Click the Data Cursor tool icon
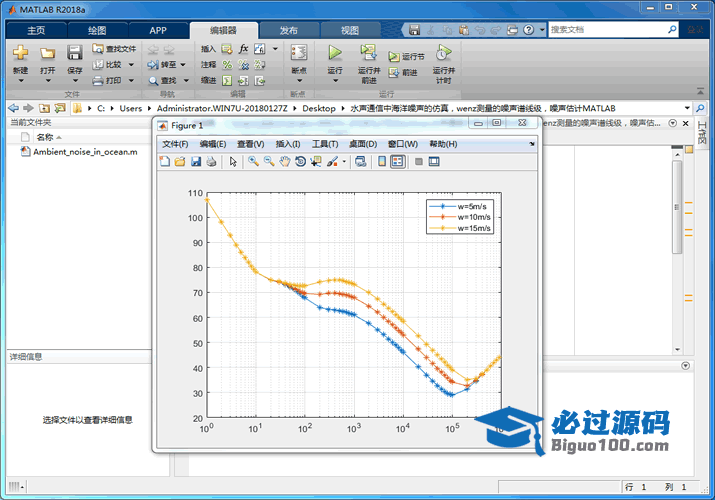Image resolution: width=715 pixels, height=500 pixels. [316, 162]
